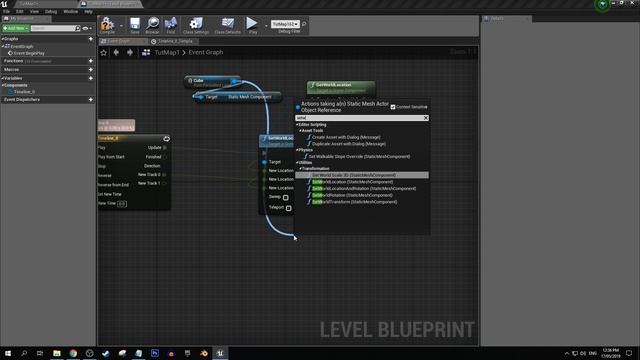The width and height of the screenshot is (640, 360).
Task: Toggle the Sweep checkbox on SetWorldLocation node
Action: 286,198
